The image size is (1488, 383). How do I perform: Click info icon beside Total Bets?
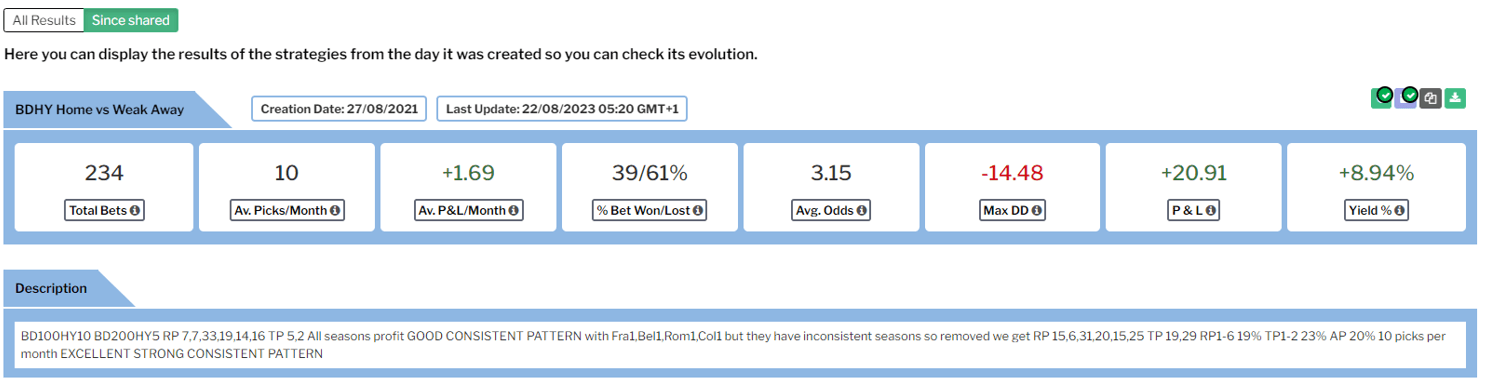(135, 210)
